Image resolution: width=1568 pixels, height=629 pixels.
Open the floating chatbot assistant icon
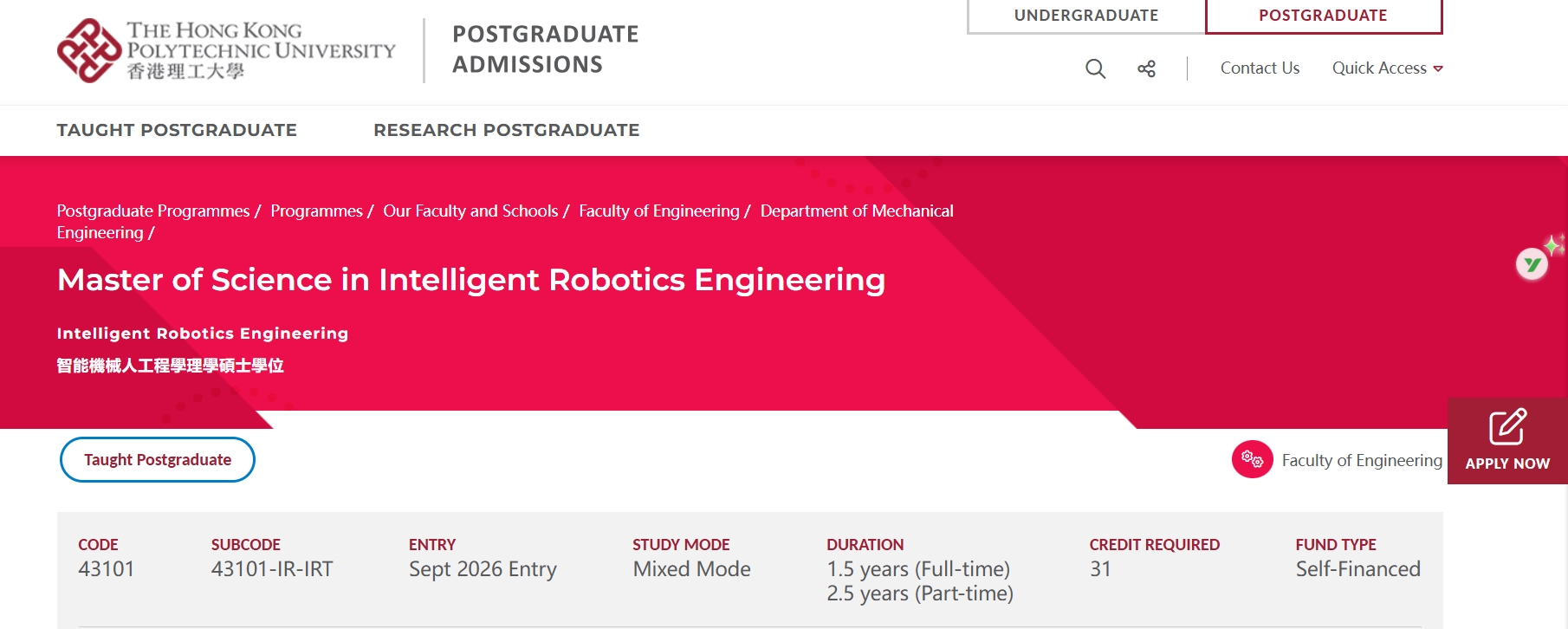[1532, 263]
